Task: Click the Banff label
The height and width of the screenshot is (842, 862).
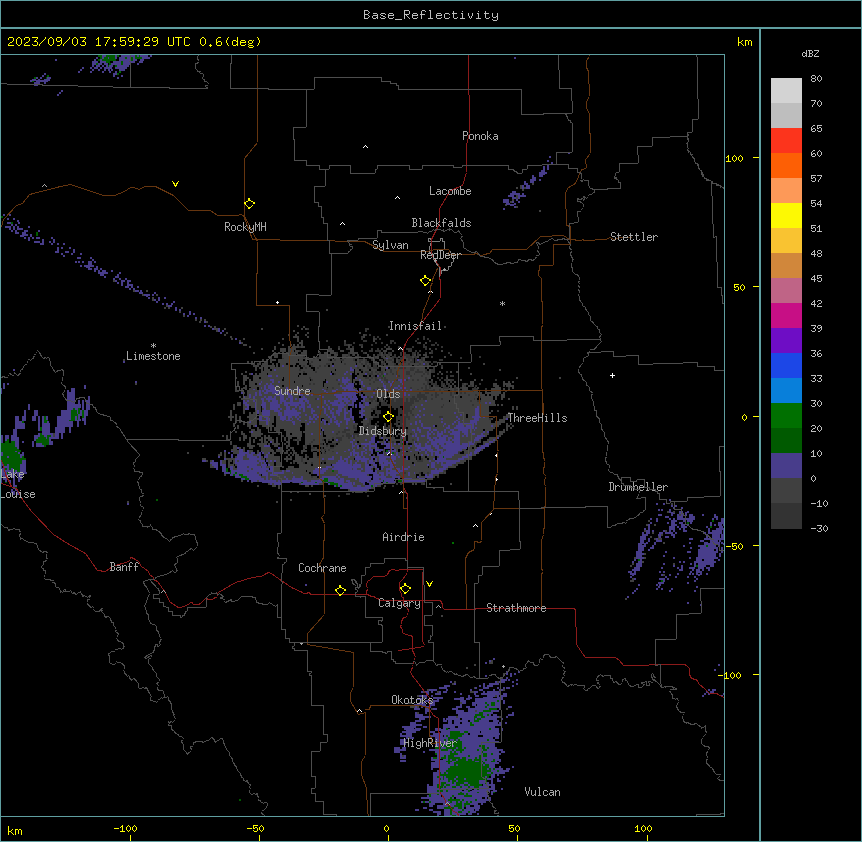Action: pyautogui.click(x=124, y=567)
